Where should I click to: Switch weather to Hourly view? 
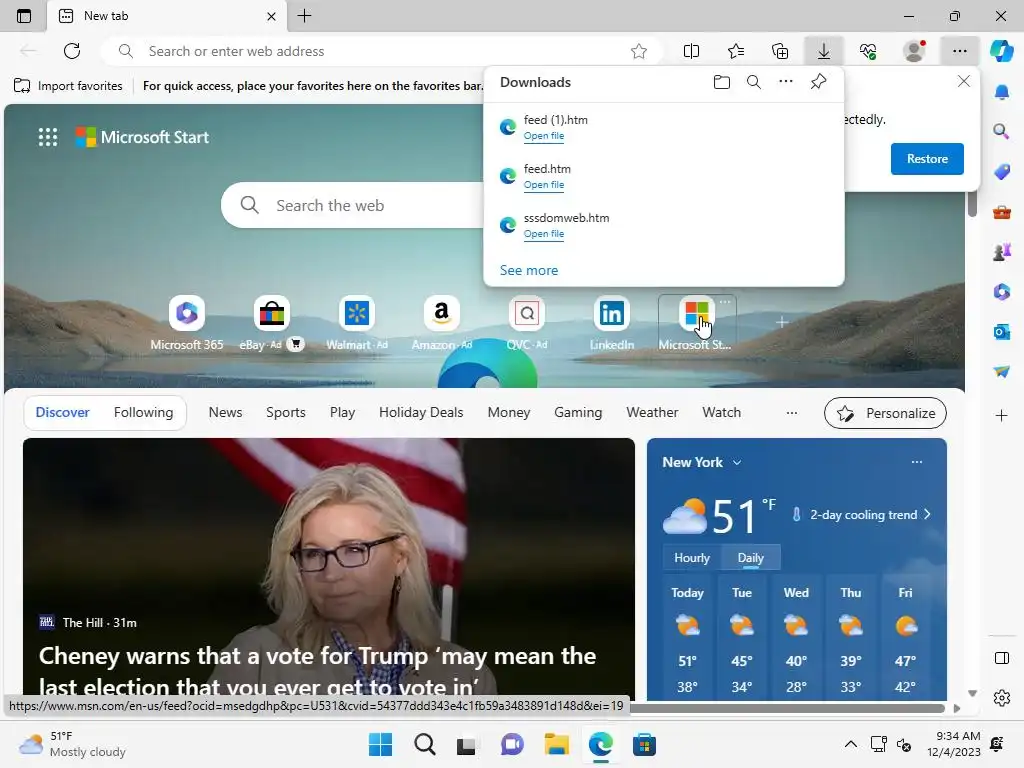pos(692,558)
